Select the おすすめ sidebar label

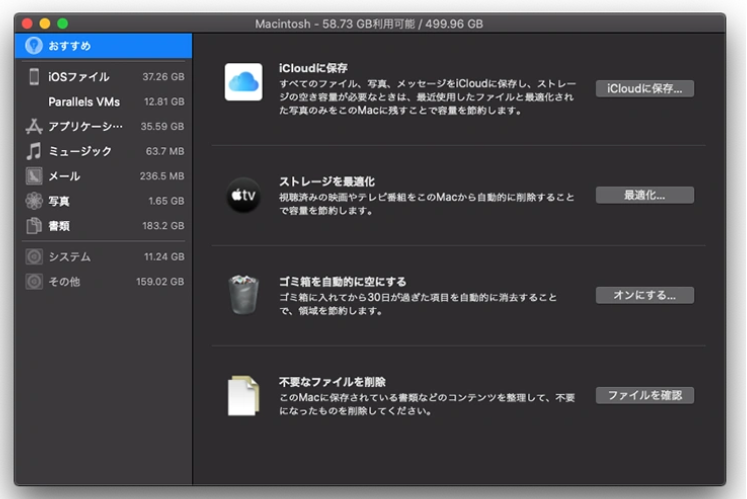(x=70, y=46)
